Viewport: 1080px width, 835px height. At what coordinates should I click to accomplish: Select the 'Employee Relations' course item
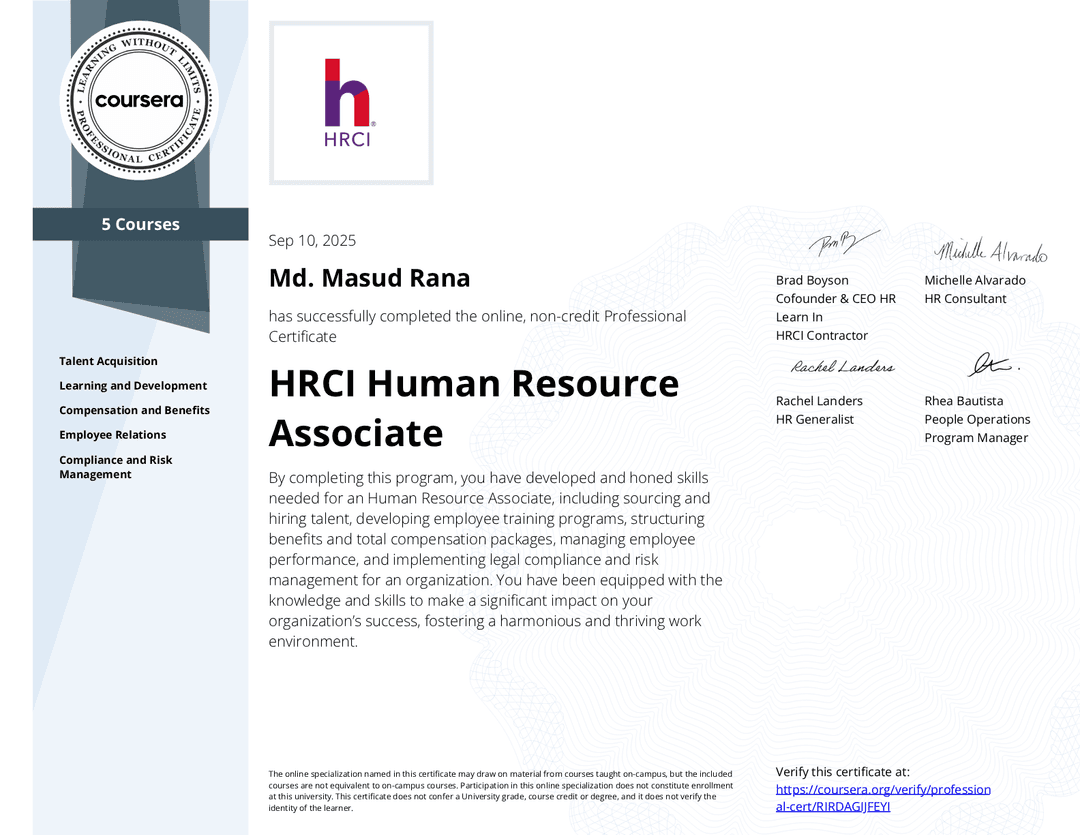click(112, 434)
